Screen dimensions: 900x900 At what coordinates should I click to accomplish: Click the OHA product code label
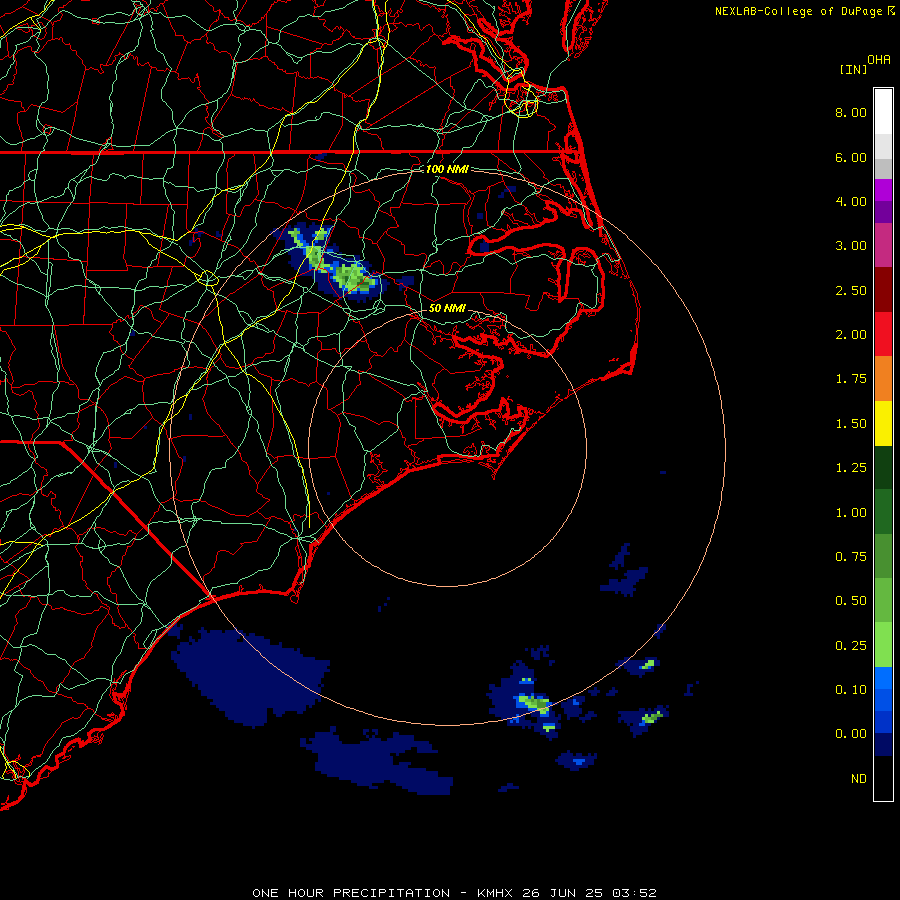tap(879, 60)
